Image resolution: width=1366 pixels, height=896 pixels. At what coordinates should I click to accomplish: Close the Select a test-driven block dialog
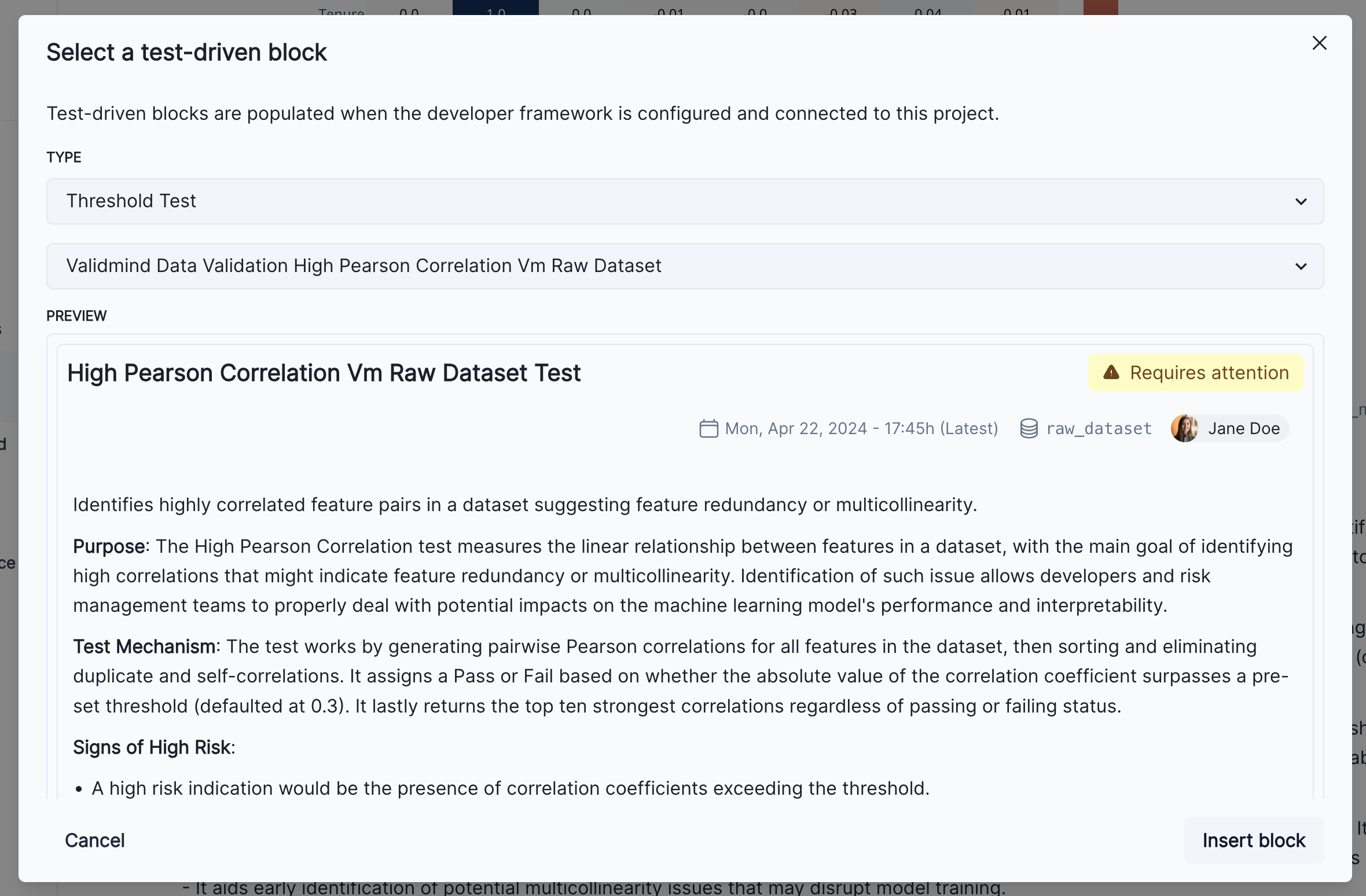tap(1320, 43)
